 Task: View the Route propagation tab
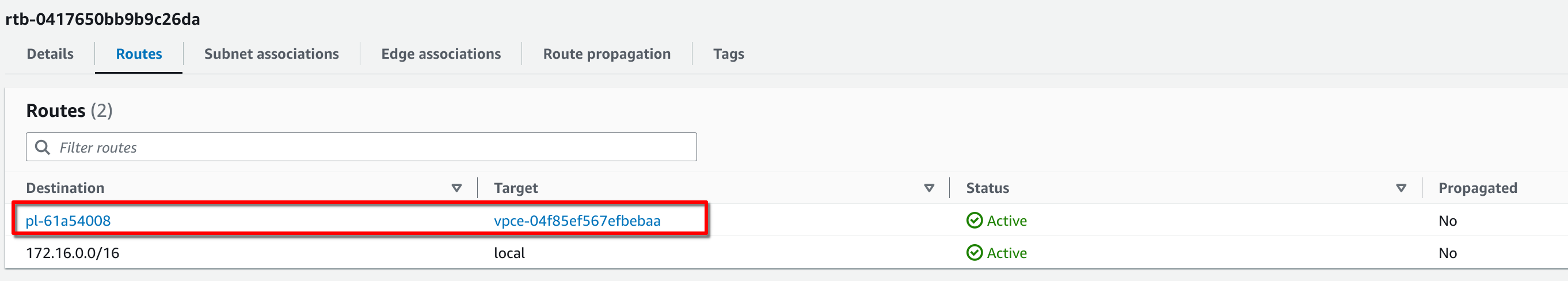[607, 54]
